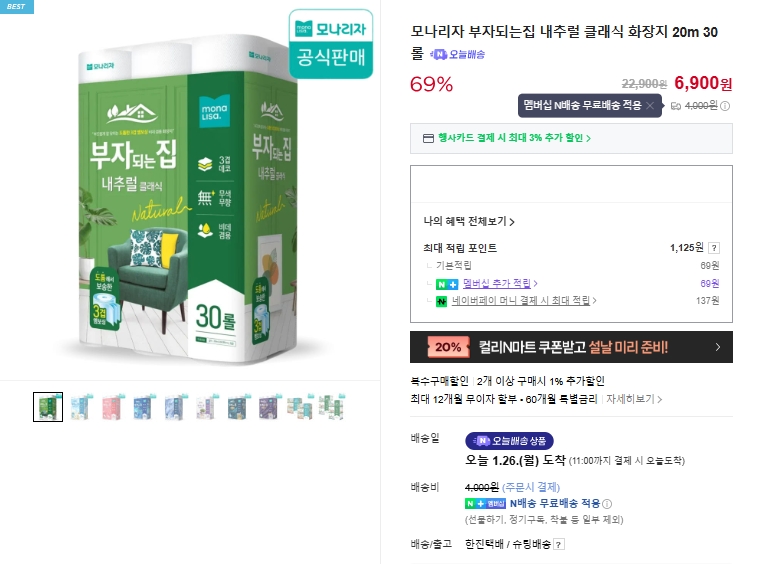The height and width of the screenshot is (564, 758).
Task: Select the first green package thumbnail
Action: pos(48,407)
